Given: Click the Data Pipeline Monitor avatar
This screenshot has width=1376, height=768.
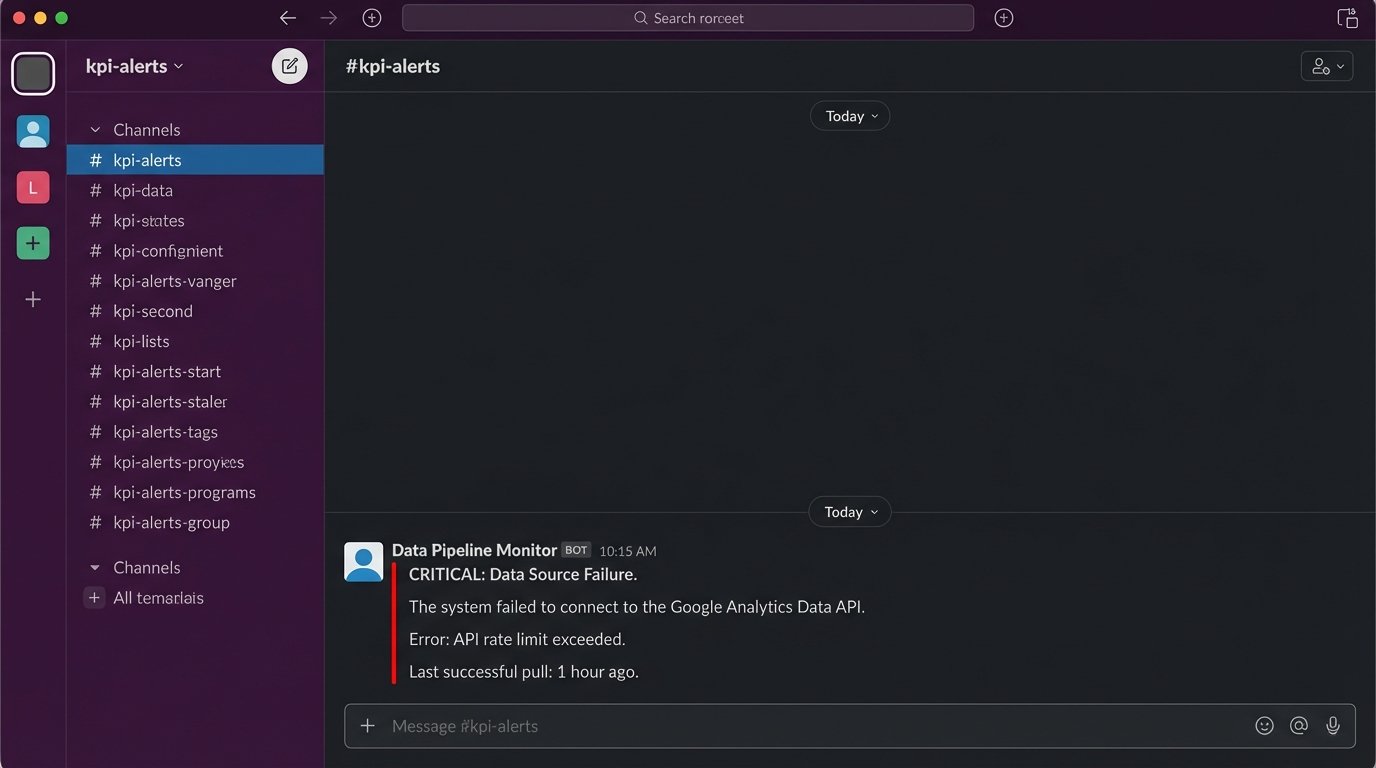Looking at the screenshot, I should (x=363, y=562).
